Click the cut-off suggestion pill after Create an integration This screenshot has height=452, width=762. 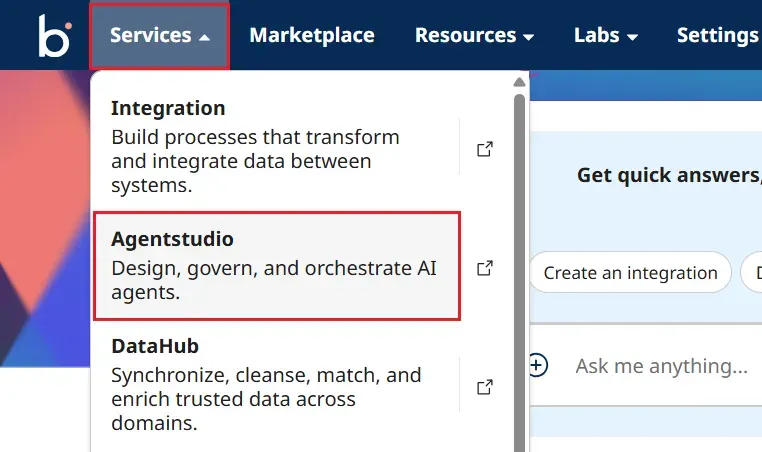[752, 273]
